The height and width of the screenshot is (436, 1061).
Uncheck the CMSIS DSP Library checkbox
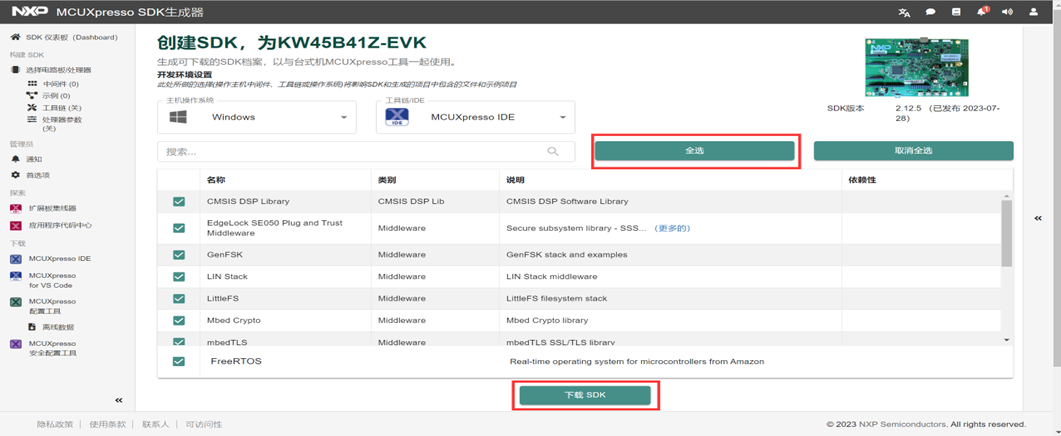point(179,201)
